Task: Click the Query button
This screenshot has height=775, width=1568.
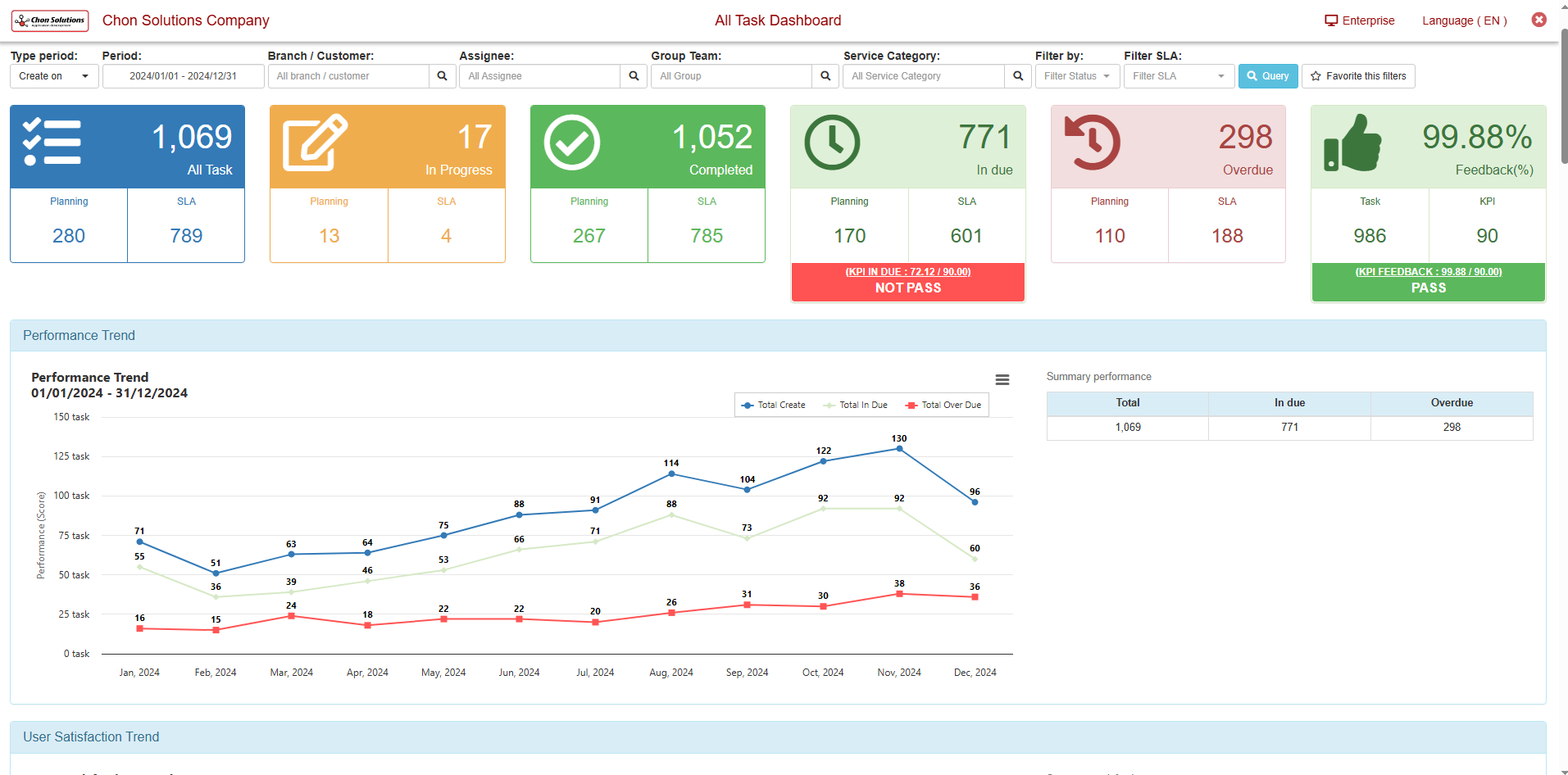Action: pos(1267,76)
